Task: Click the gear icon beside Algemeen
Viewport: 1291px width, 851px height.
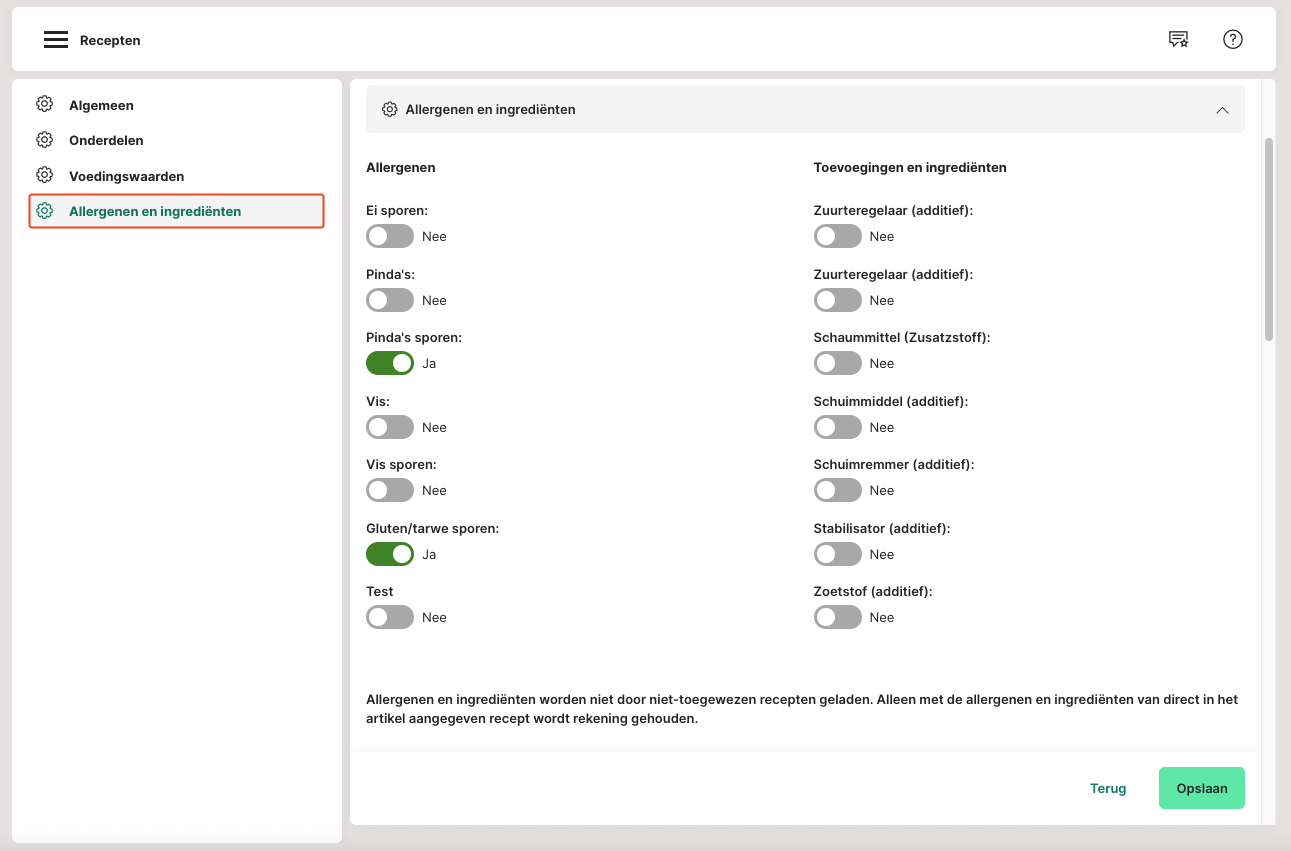Action: tap(44, 104)
